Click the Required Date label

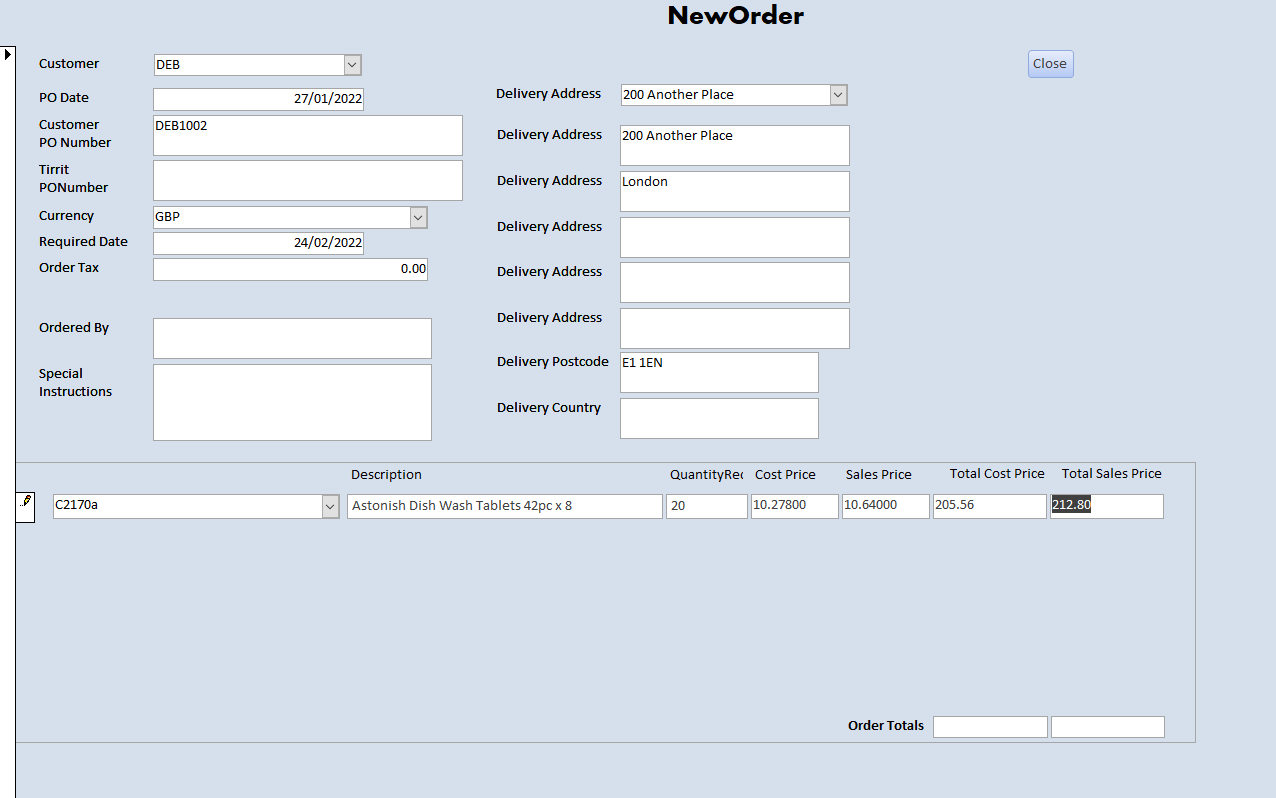(83, 242)
